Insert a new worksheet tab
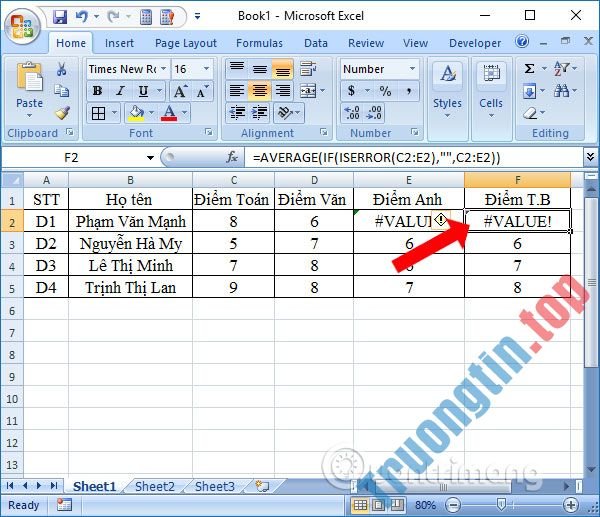The width and height of the screenshot is (600, 517). (262, 486)
